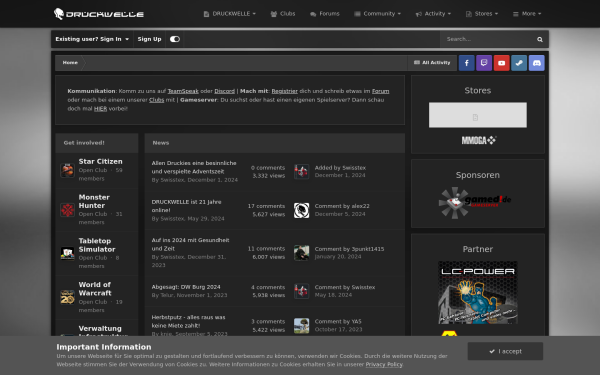
Task: Go to Home breadcrumb
Action: click(x=70, y=63)
